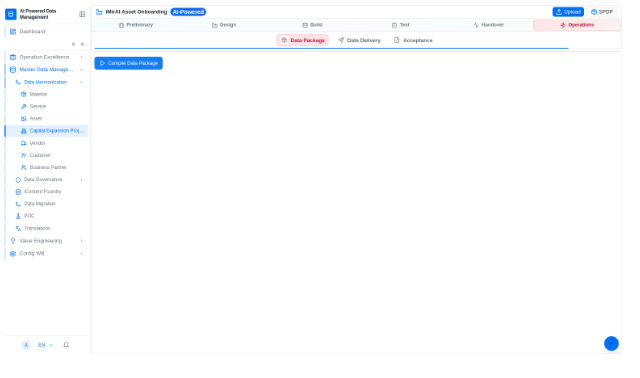Click the Business Partner people icon
This screenshot has width=640, height=378.
point(24,167)
